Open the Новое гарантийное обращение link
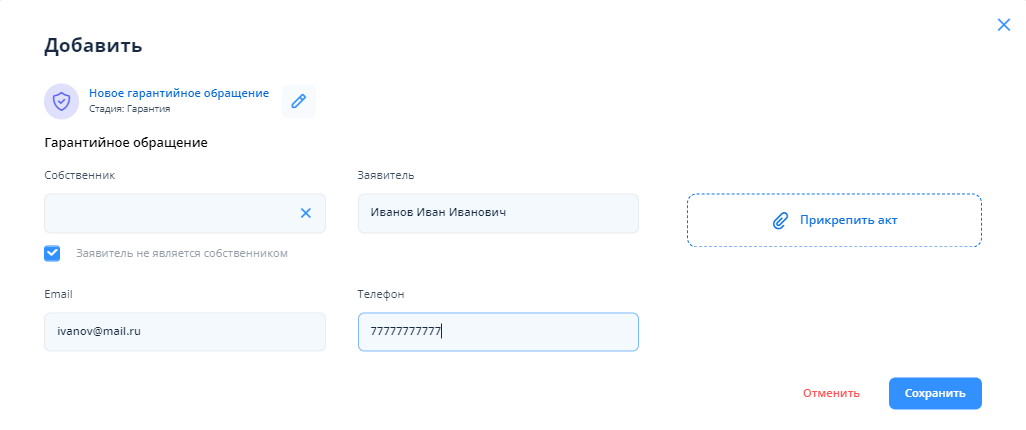Image resolution: width=1026 pixels, height=430 pixels. point(179,93)
